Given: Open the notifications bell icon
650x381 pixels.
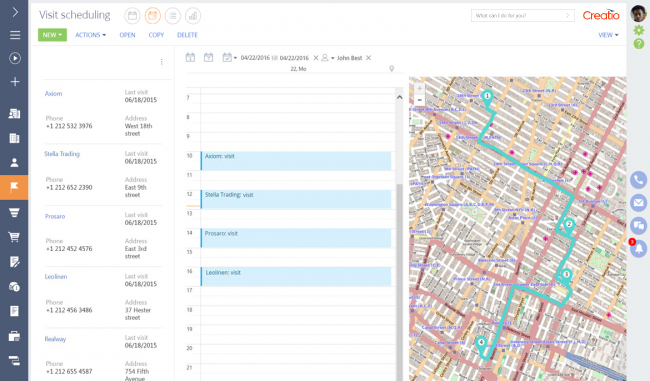Looking at the screenshot, I should (638, 249).
